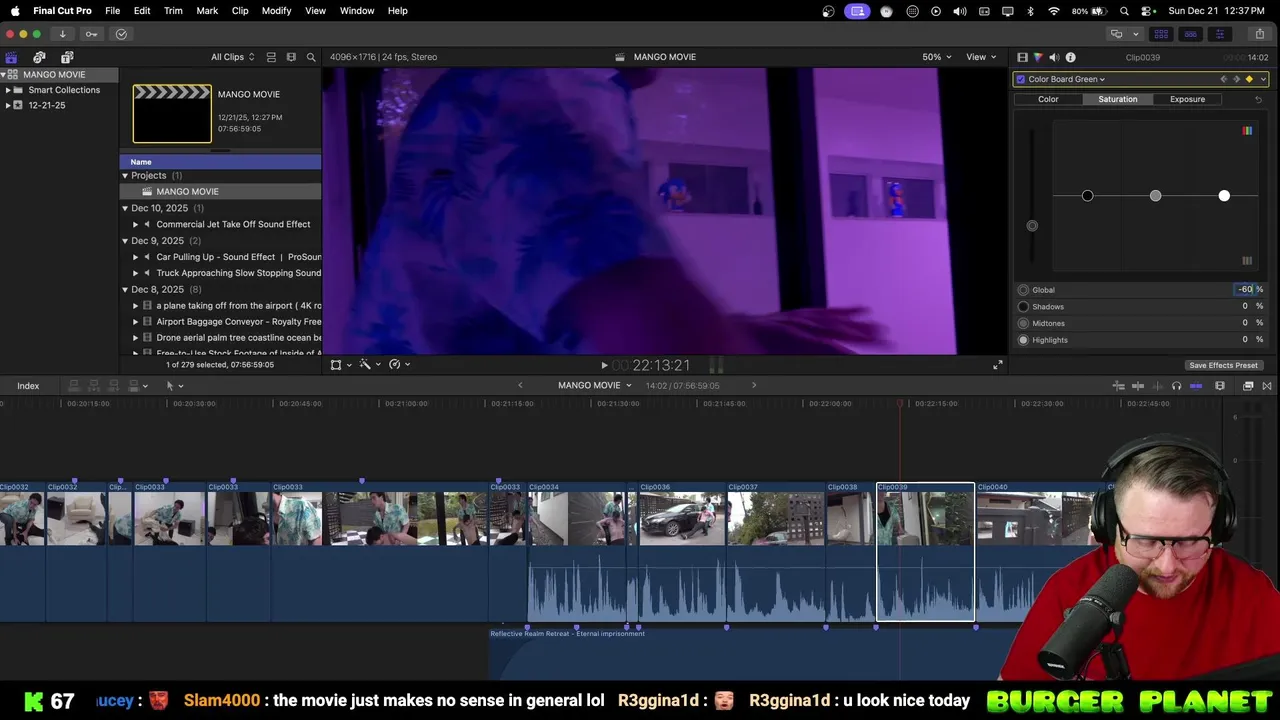Collapse the Dec 8, 2025 group

[x=125, y=289]
